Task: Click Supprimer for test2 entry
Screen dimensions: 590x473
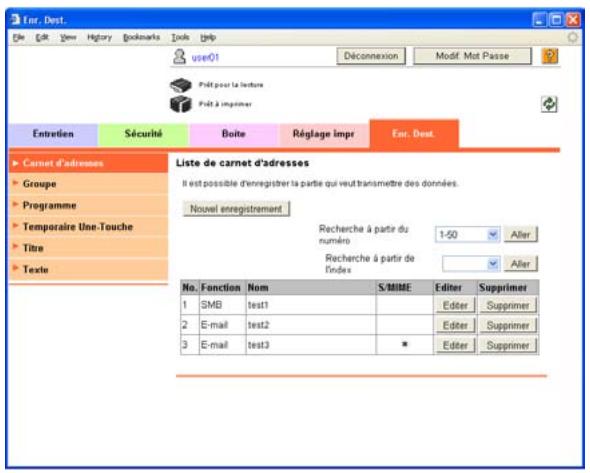Action: coord(508,325)
